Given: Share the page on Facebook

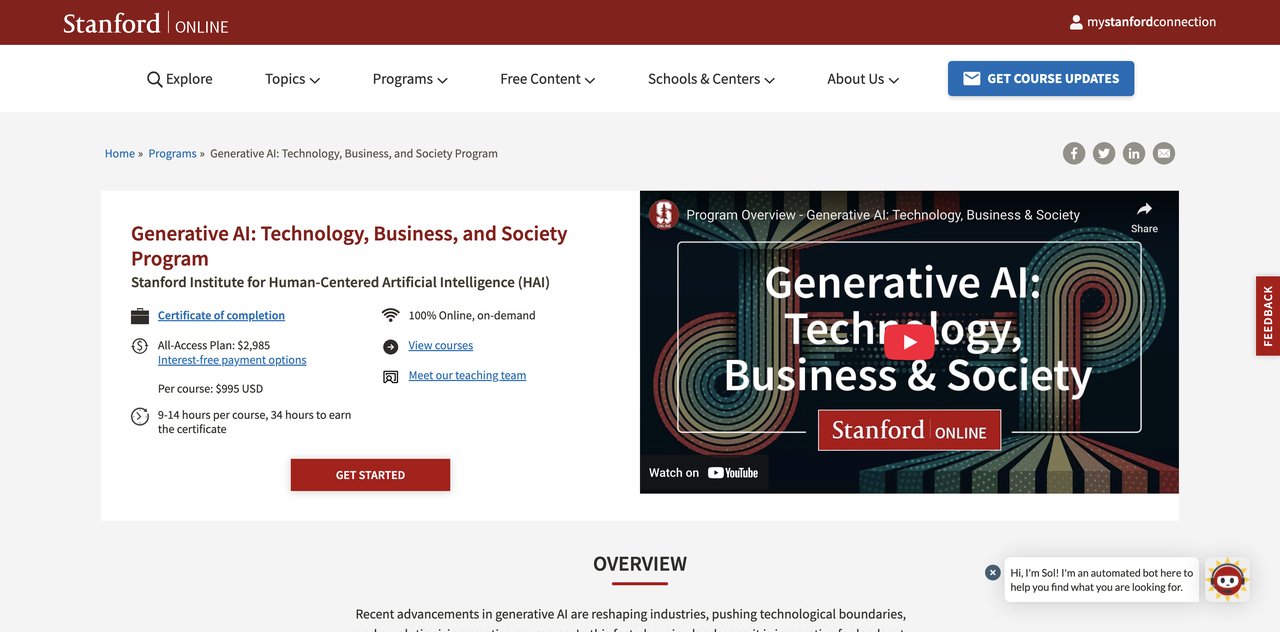Looking at the screenshot, I should tap(1074, 153).
